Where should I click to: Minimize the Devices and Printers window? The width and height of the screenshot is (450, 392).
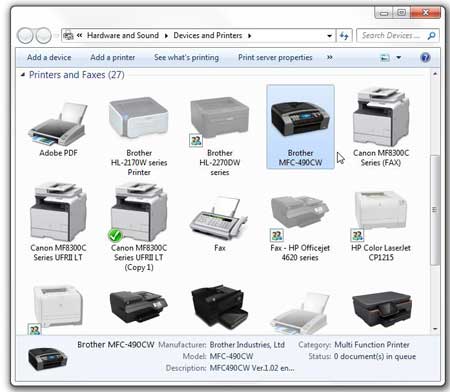pos(384,13)
